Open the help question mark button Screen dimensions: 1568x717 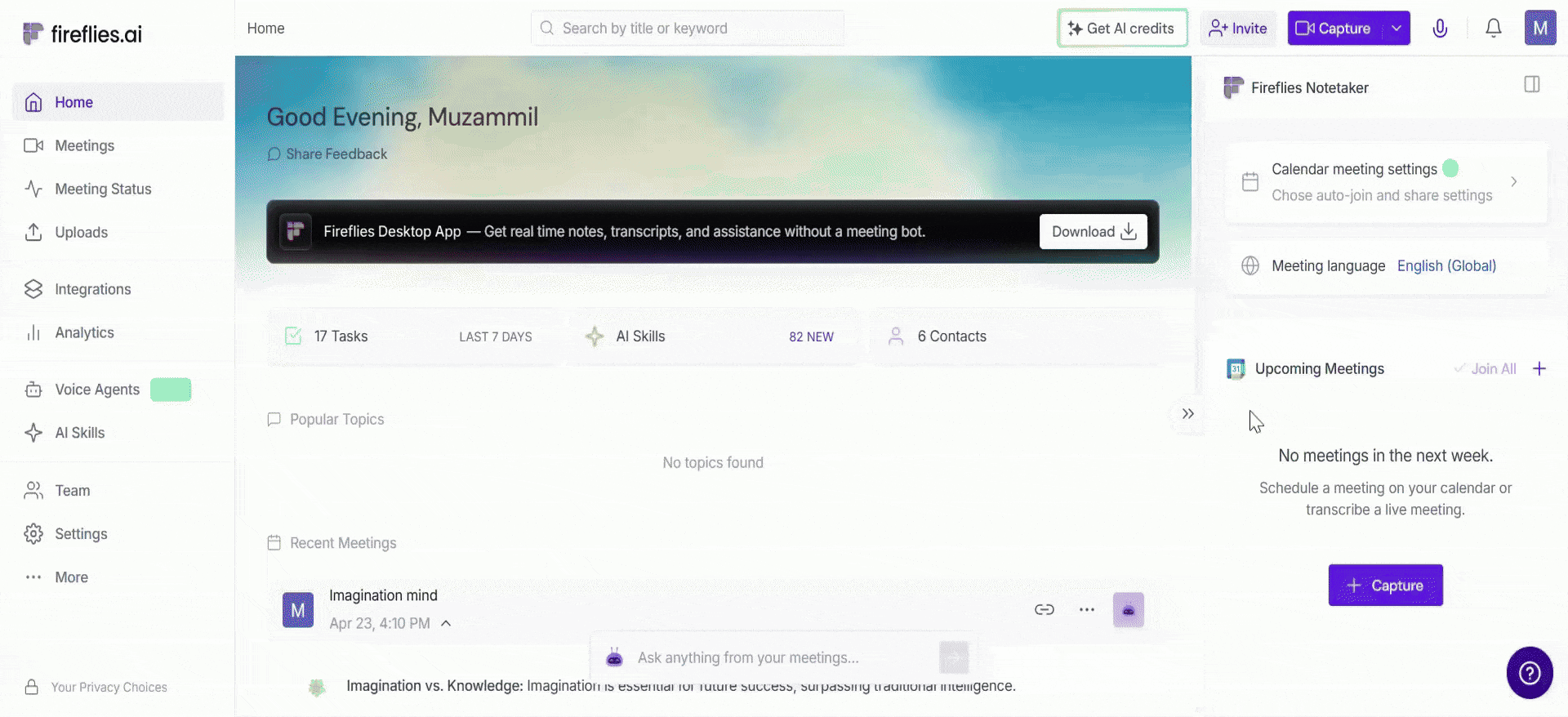point(1530,673)
